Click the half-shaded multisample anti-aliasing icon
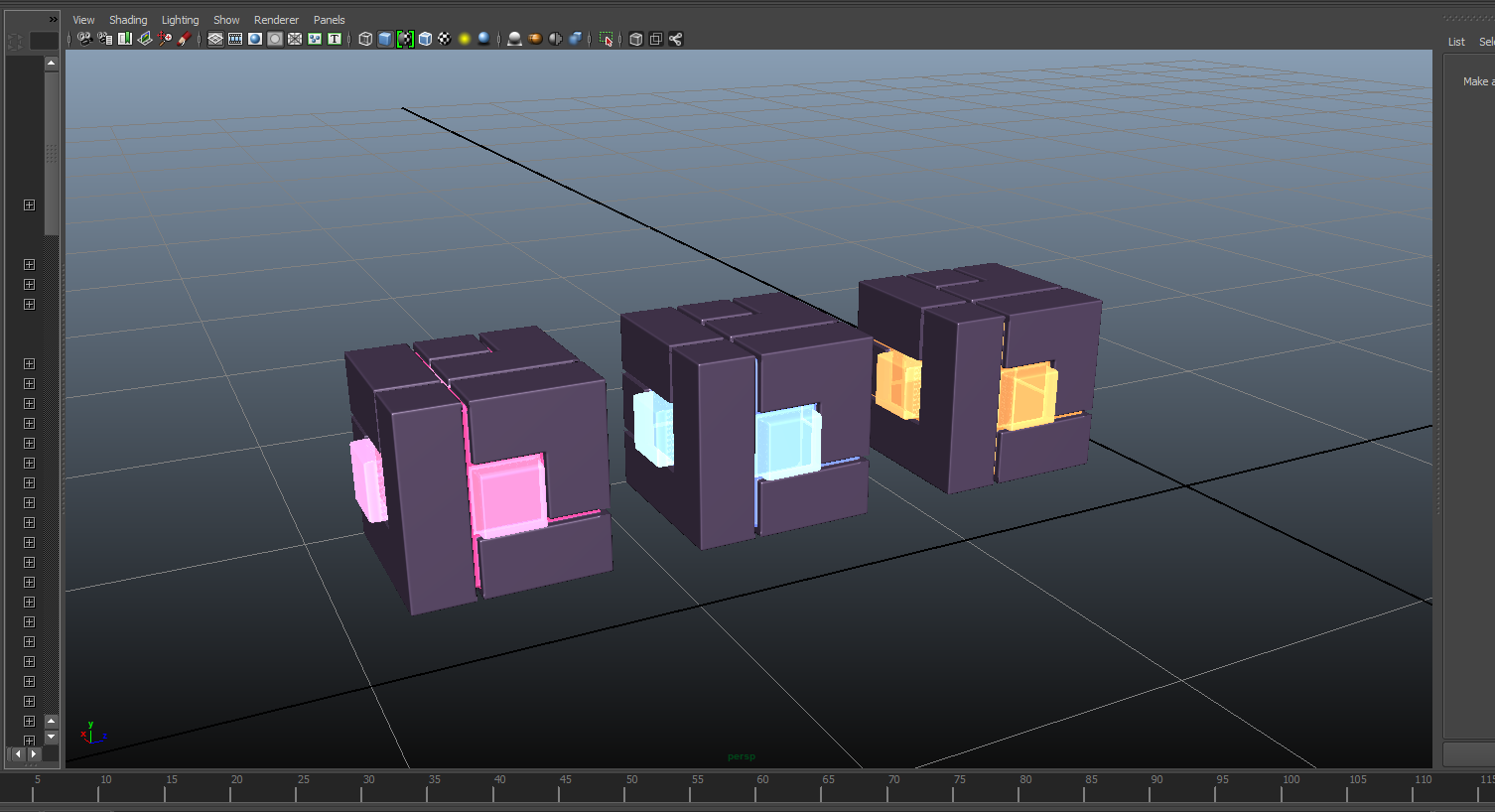This screenshot has height=812, width=1495. pyautogui.click(x=555, y=39)
